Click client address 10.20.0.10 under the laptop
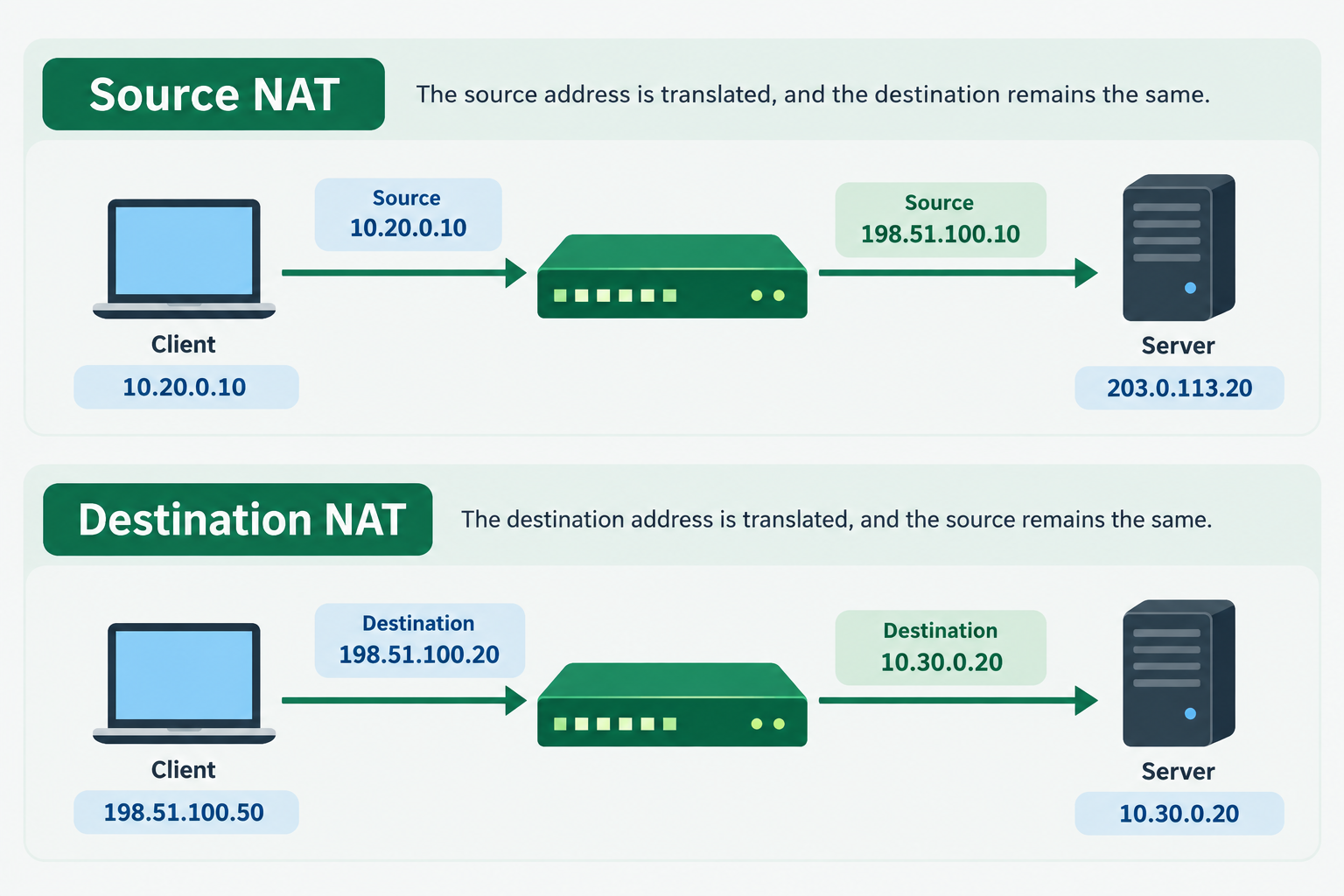 pos(185,387)
